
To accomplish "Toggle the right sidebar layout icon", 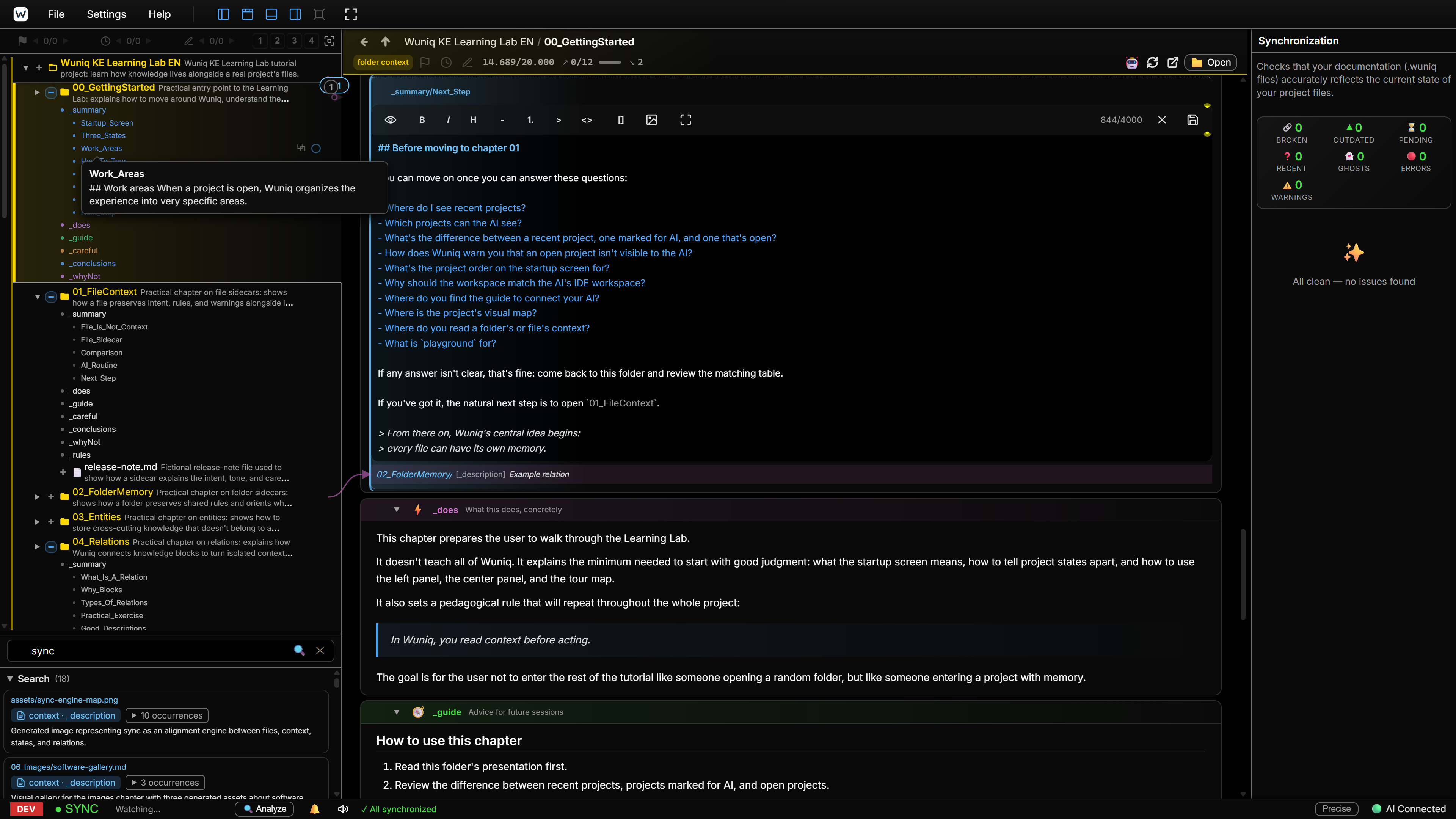I will [295, 14].
